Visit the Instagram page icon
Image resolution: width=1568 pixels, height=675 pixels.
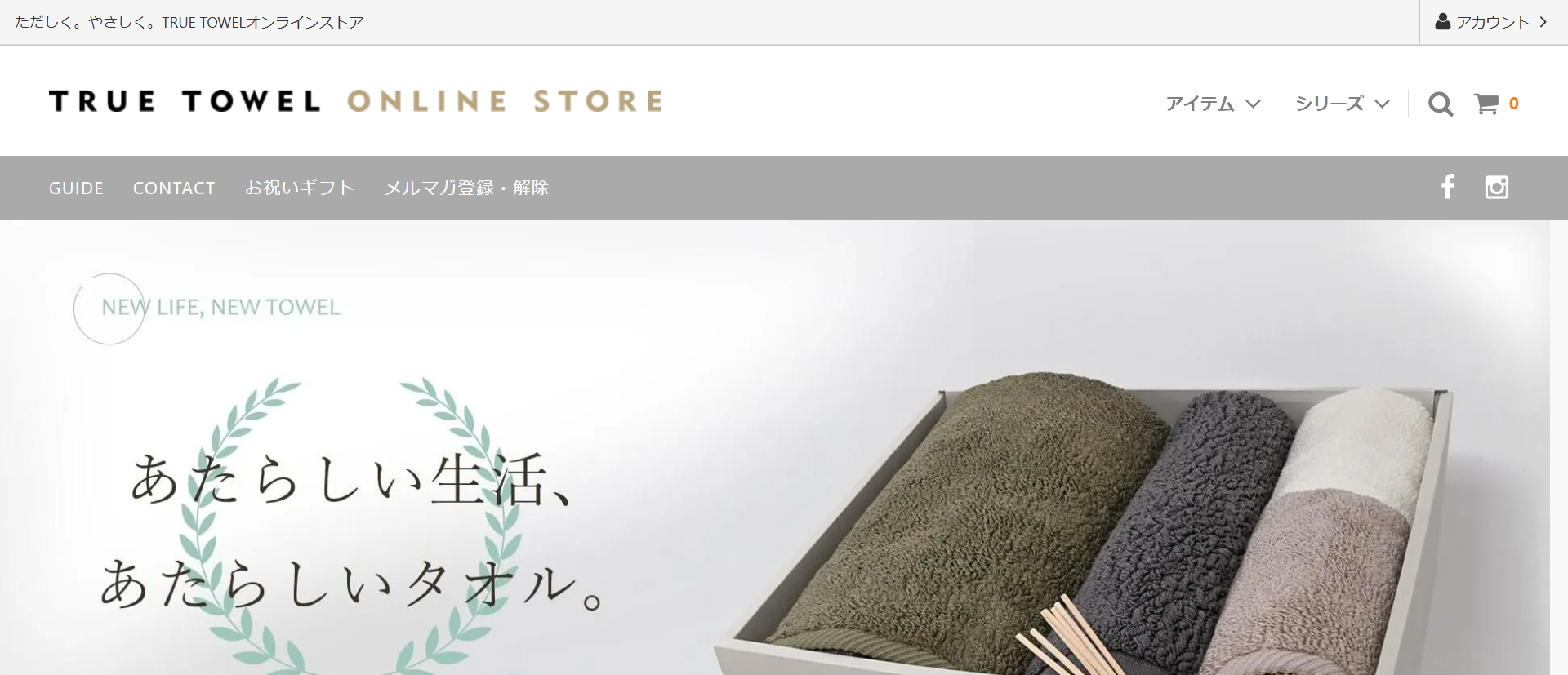coord(1496,187)
